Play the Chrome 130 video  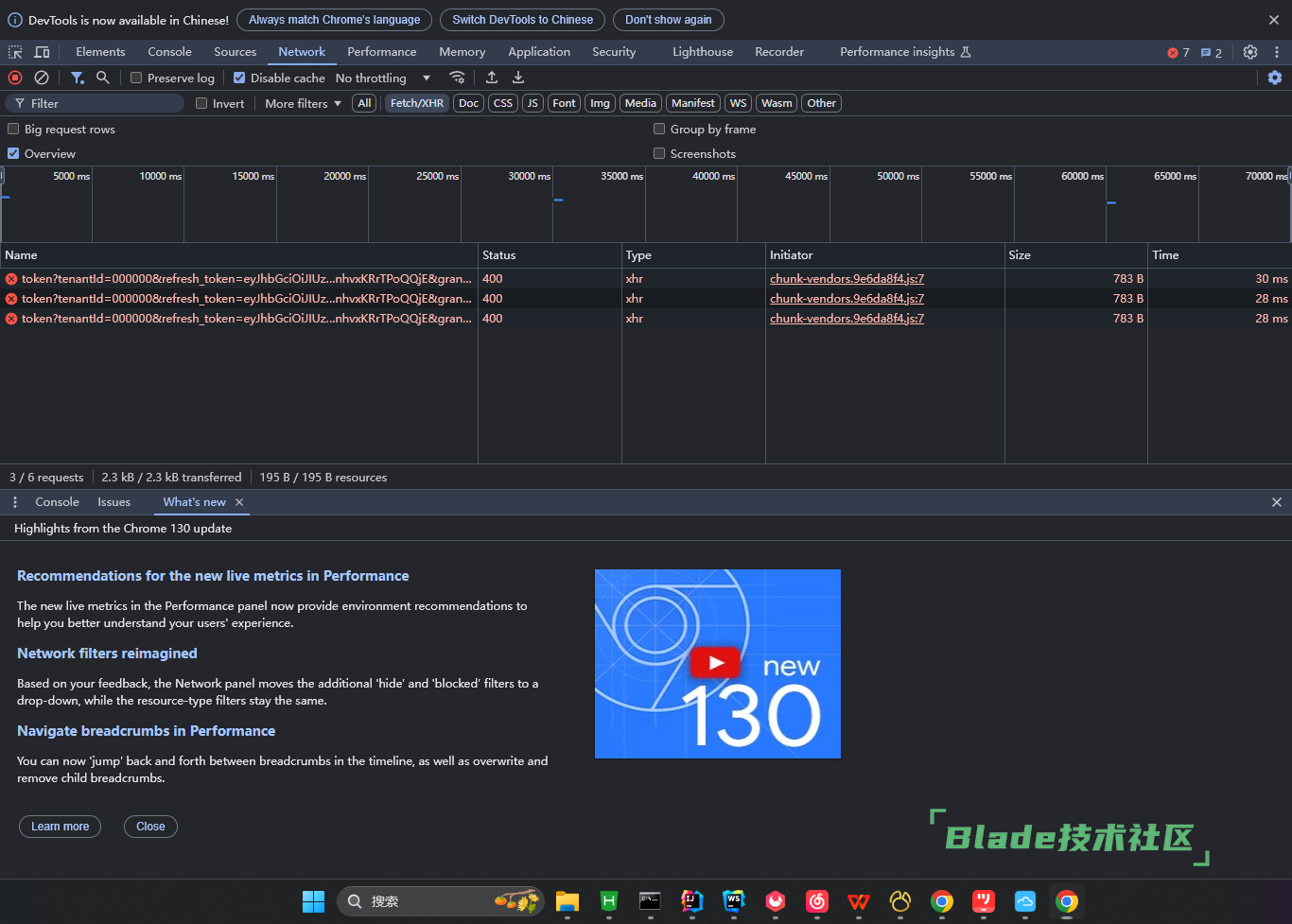(x=715, y=663)
